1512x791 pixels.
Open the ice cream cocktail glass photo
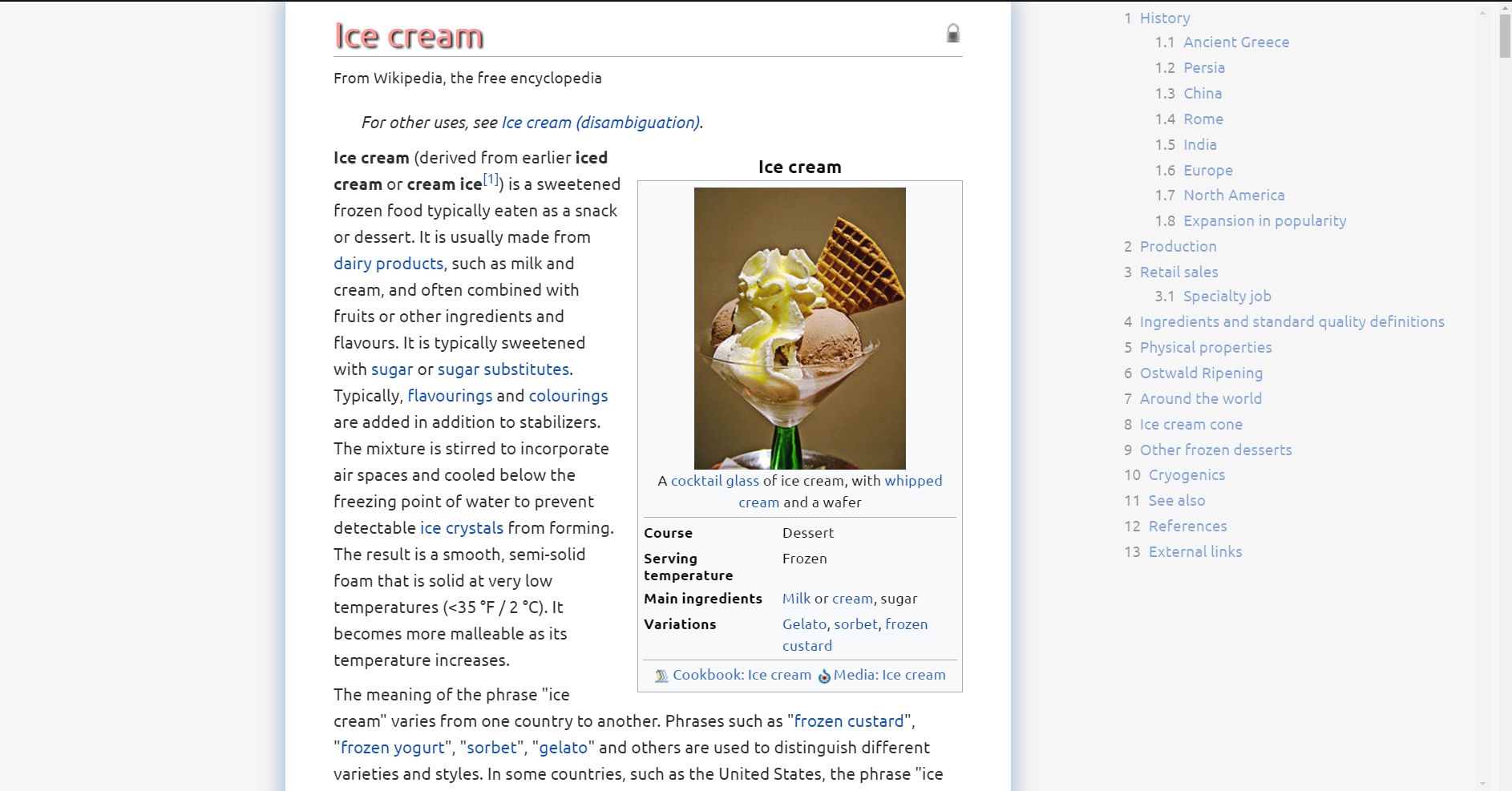(799, 328)
